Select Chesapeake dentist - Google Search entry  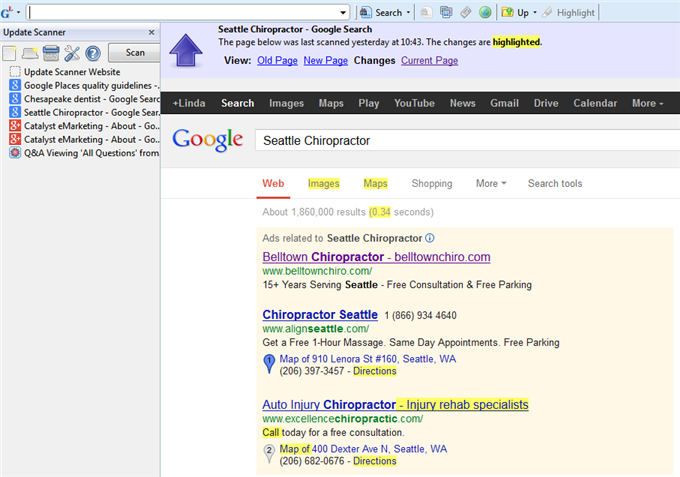coord(84,99)
